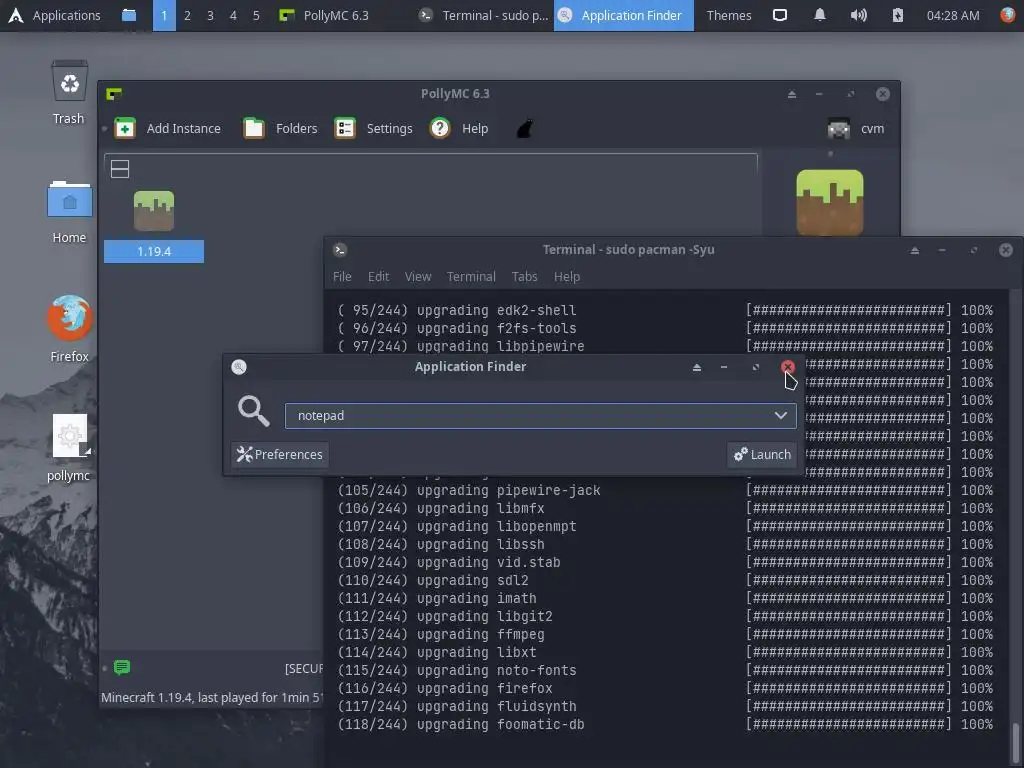This screenshot has height=768, width=1024.
Task: Click the 'upgrading foomatic-db' terminal line
Action: tap(665, 724)
